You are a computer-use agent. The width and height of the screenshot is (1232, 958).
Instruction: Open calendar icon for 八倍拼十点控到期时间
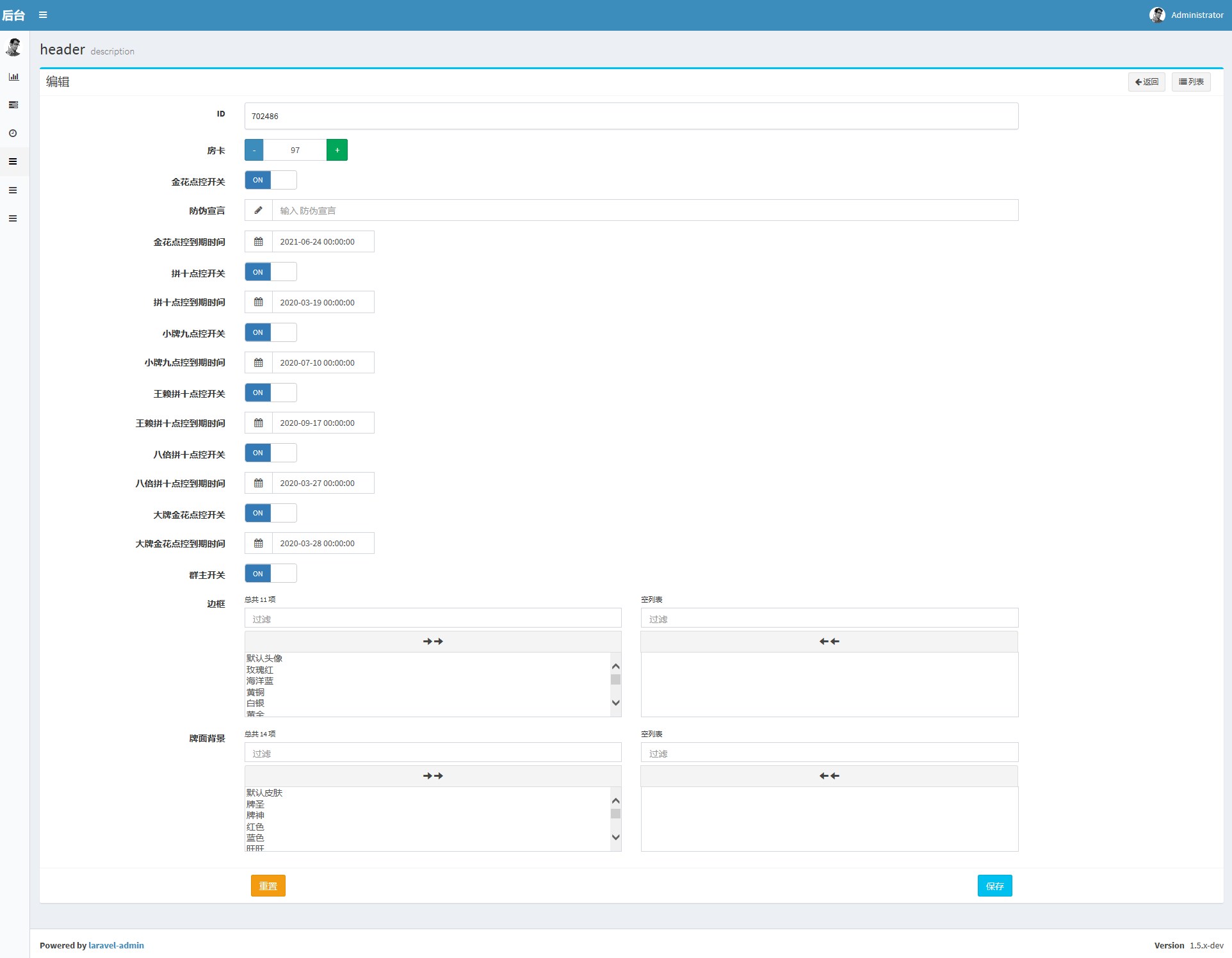(259, 483)
